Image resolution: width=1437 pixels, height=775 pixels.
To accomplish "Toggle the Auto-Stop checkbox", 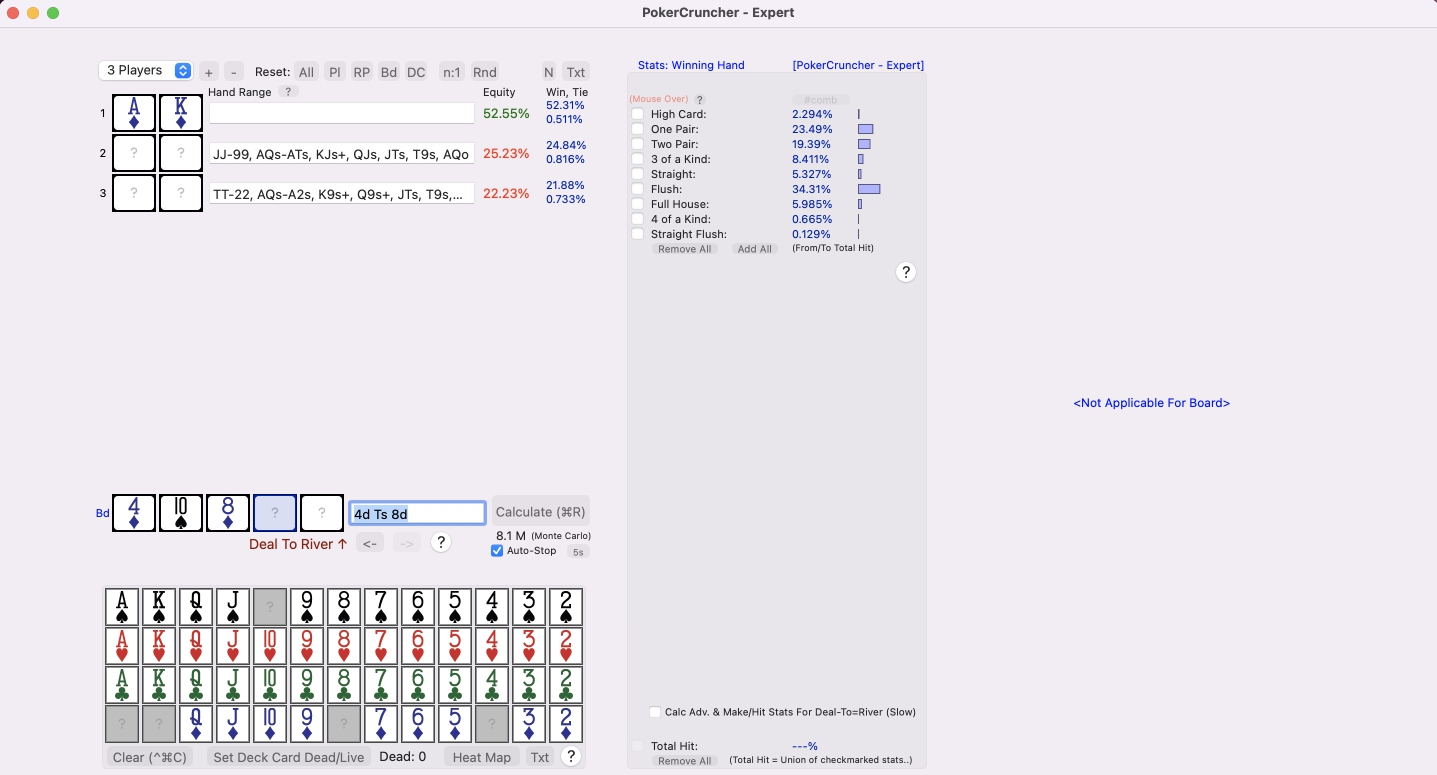I will point(497,551).
